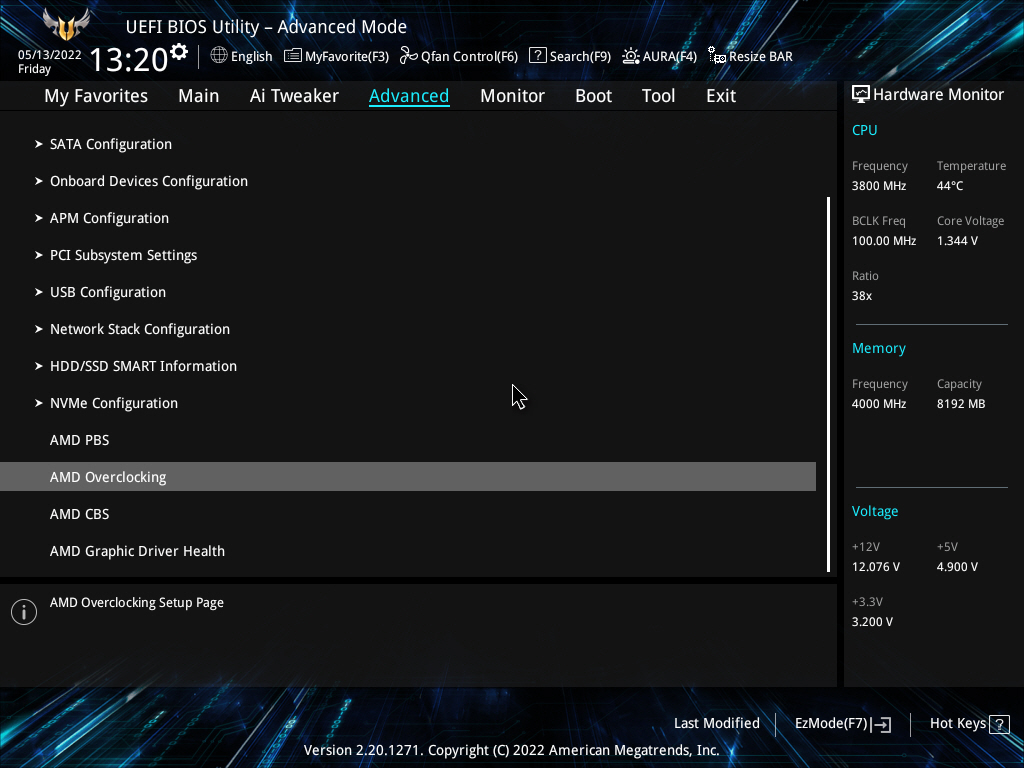Open AURA(F4) lighting icon
1024x768 pixels.
click(631, 56)
